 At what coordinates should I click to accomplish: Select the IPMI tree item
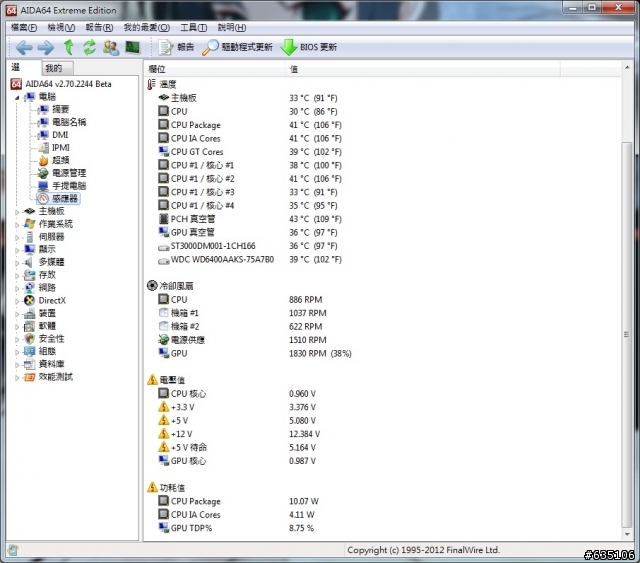pyautogui.click(x=60, y=147)
